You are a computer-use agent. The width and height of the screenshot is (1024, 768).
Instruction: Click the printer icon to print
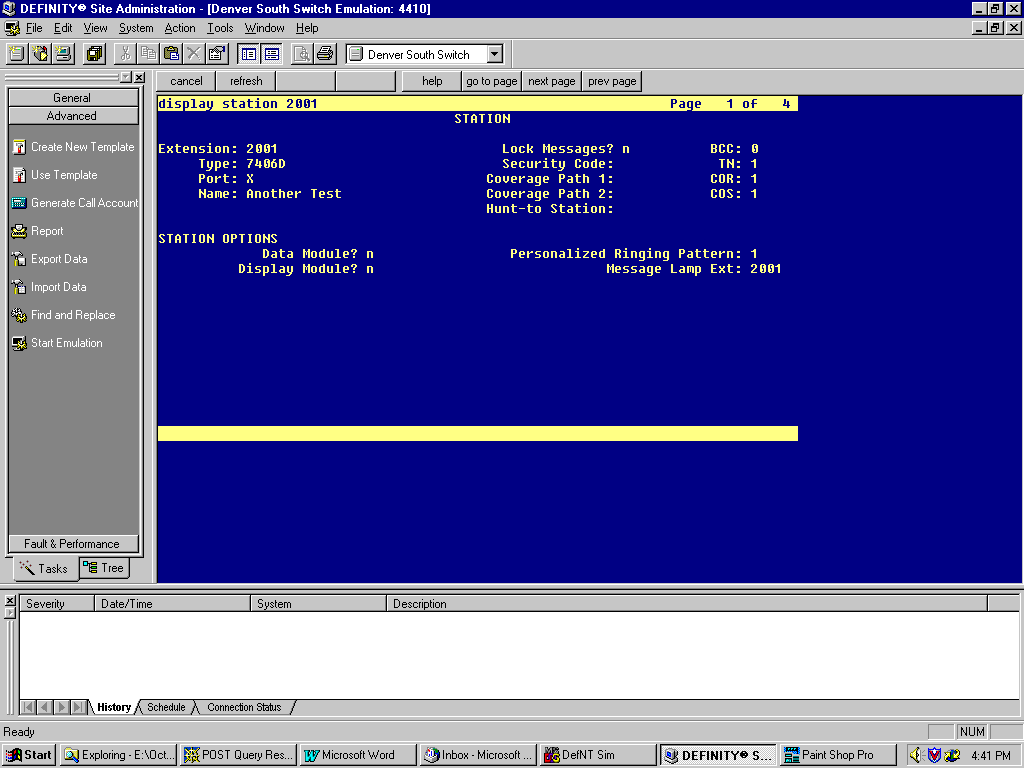[x=325, y=54]
